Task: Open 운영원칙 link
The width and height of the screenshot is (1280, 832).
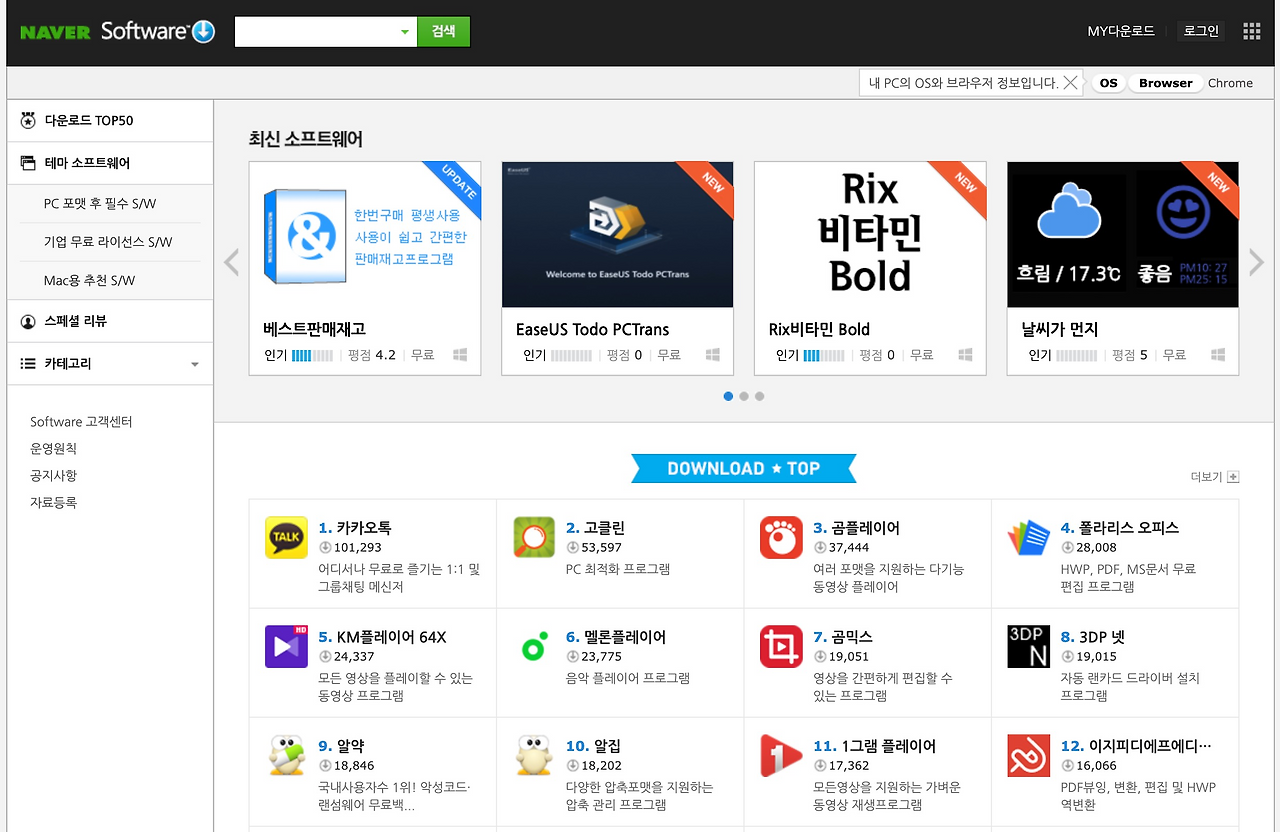Action: (x=53, y=449)
